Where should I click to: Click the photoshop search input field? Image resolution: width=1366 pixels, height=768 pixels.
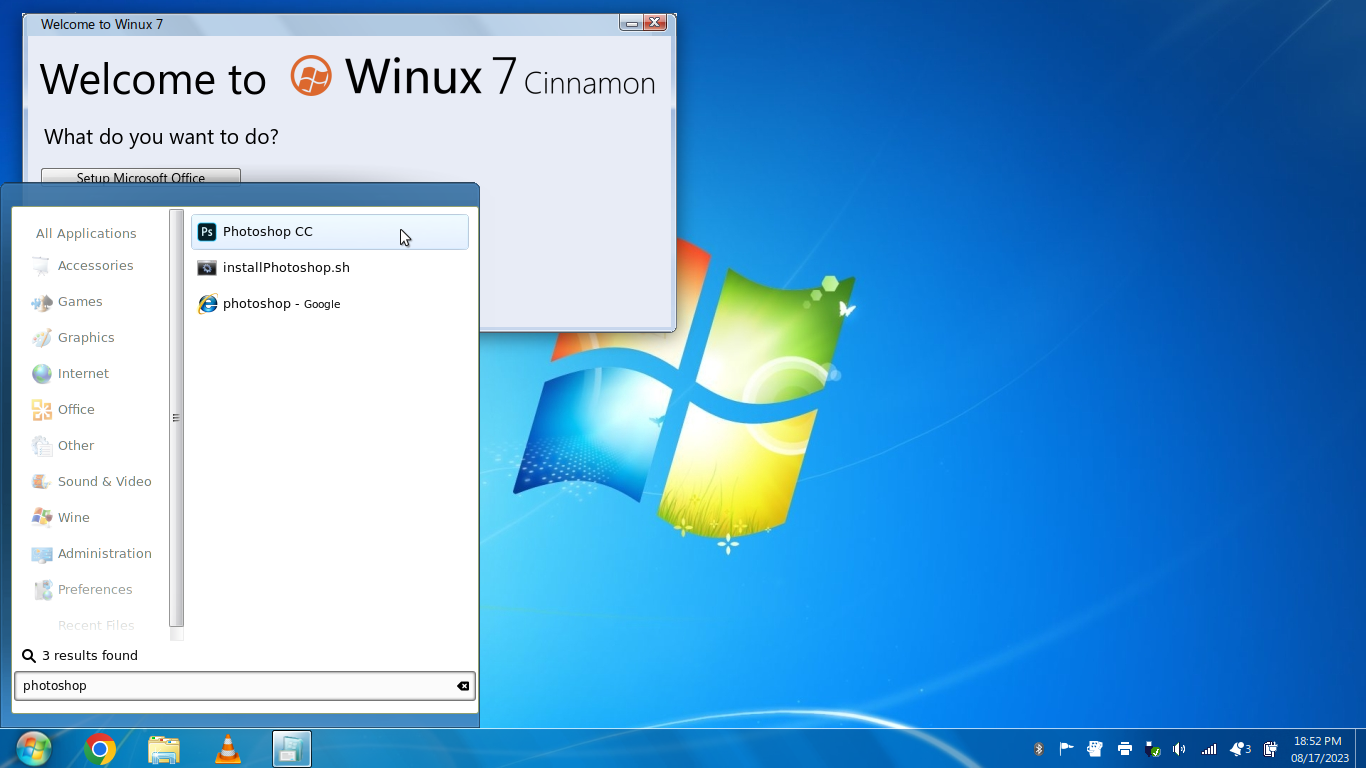click(244, 686)
